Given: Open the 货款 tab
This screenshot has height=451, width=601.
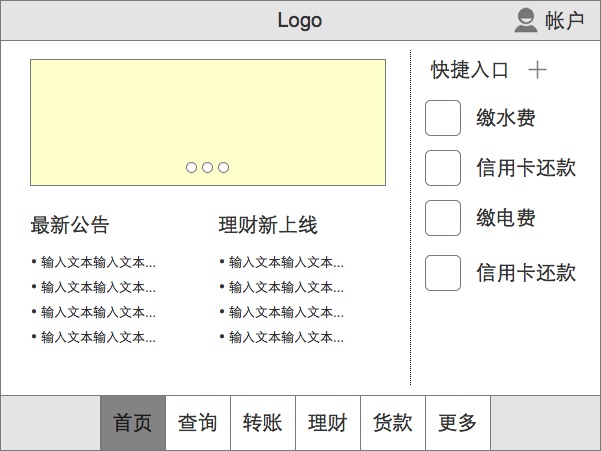Looking at the screenshot, I should (x=393, y=423).
